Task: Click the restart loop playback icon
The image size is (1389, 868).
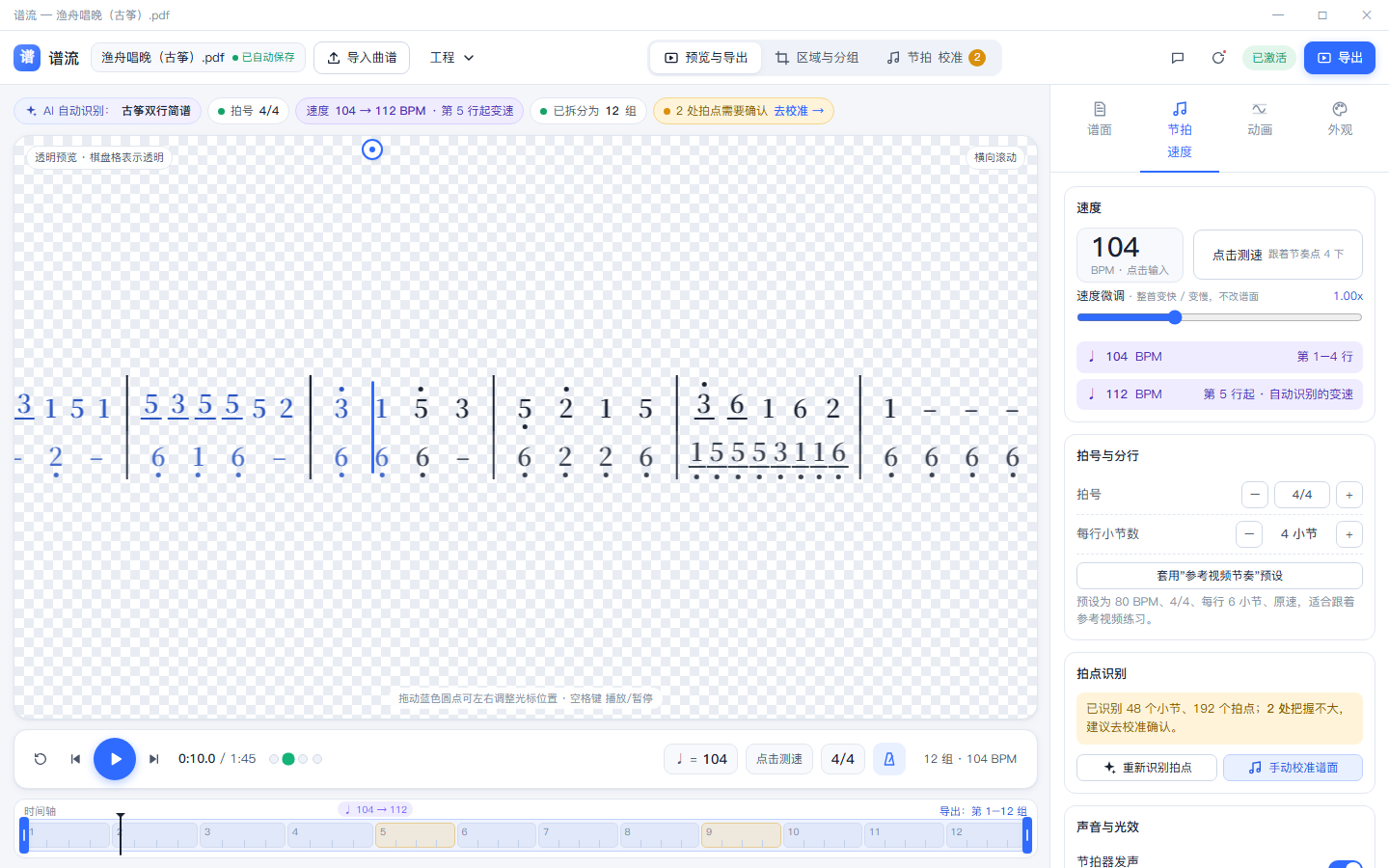Action: (x=41, y=759)
